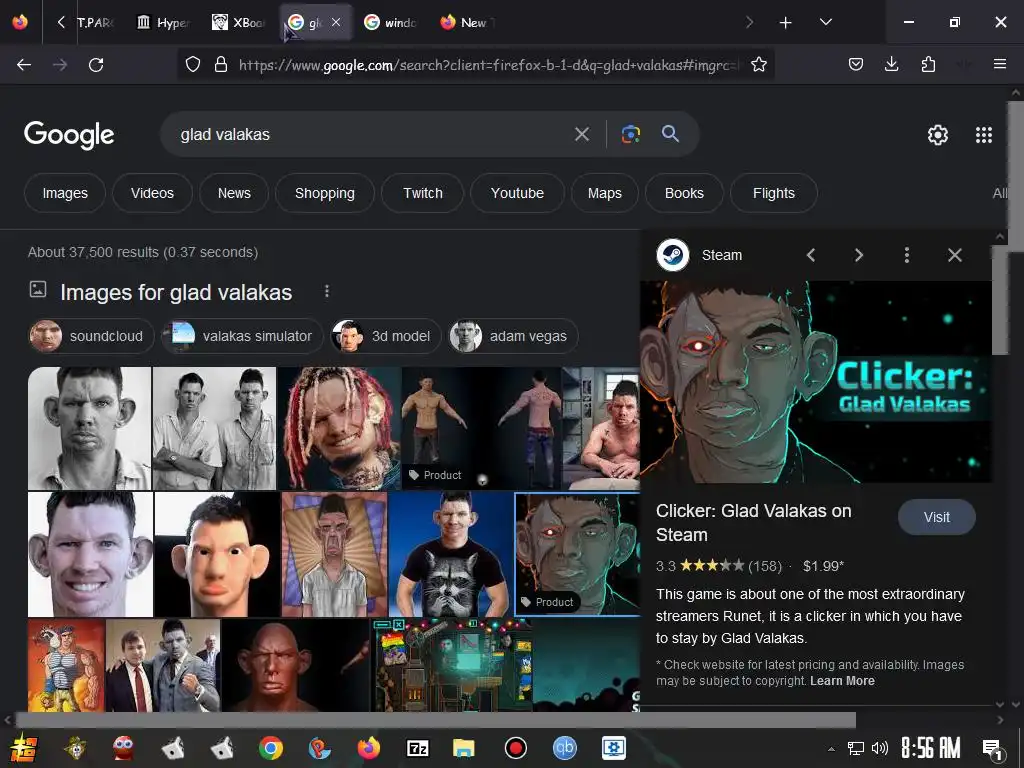Search by image with Lens icon

[630, 134]
